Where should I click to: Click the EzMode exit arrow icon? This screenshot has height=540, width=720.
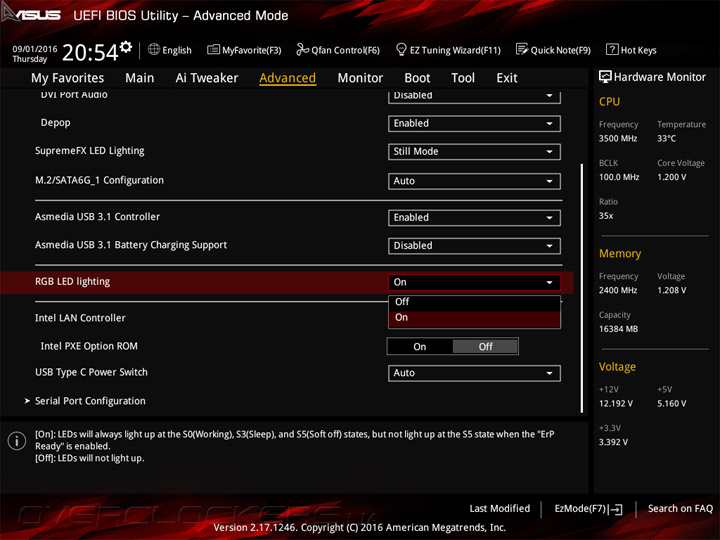[x=616, y=509]
